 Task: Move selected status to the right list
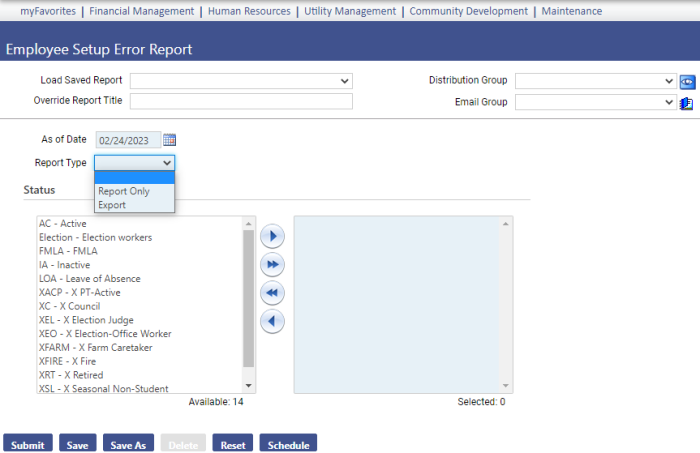tap(272, 237)
